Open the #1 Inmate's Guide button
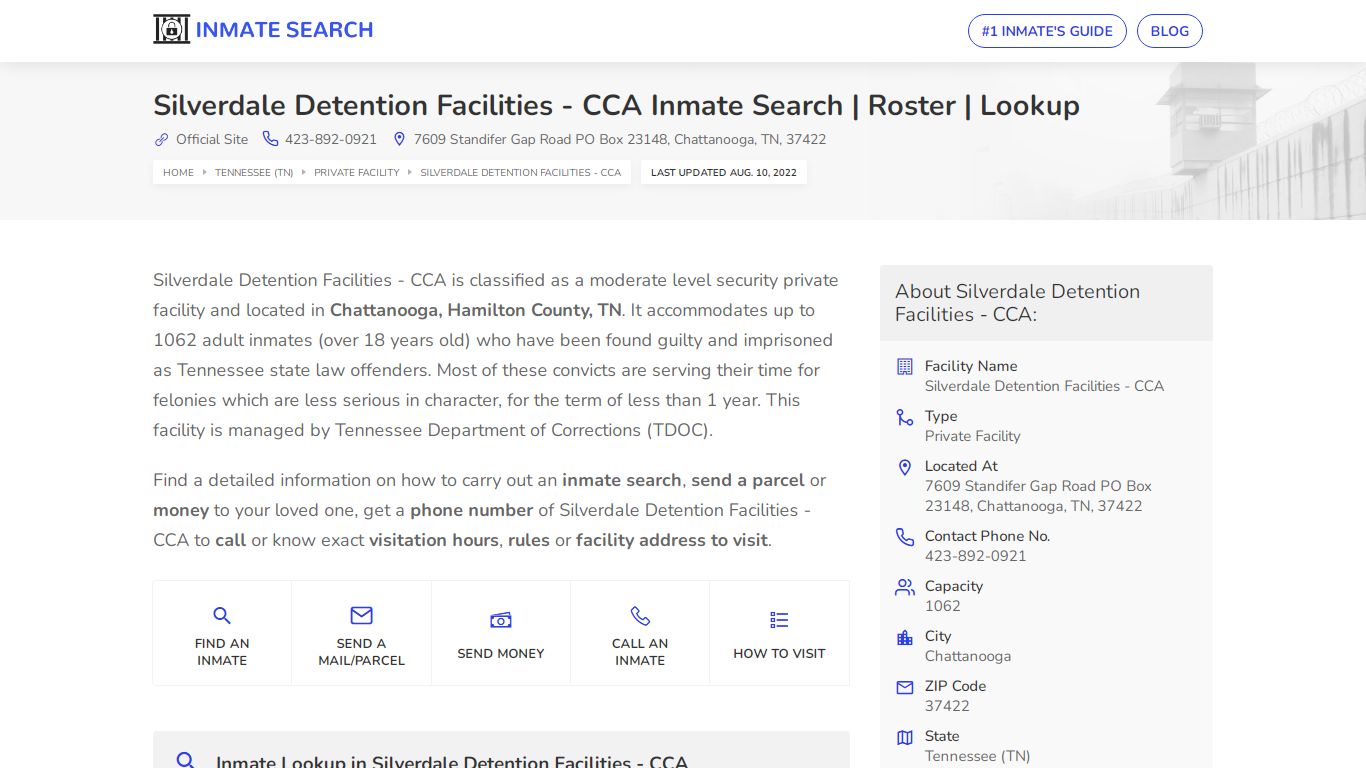Screen dimensions: 1366x768 (x=1047, y=31)
